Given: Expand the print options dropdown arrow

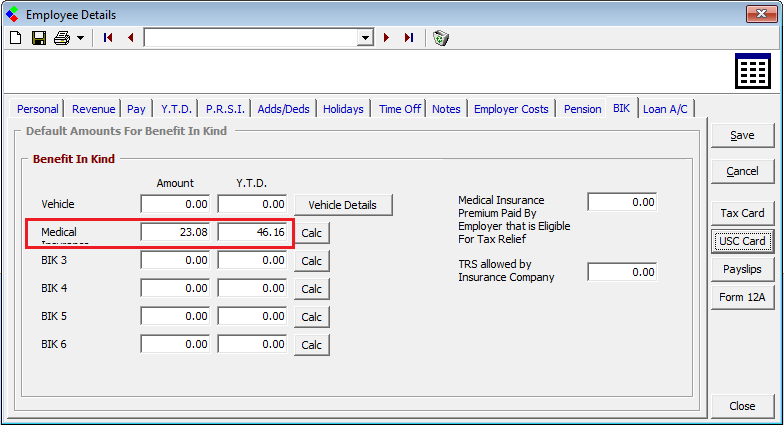Looking at the screenshot, I should coord(80,38).
